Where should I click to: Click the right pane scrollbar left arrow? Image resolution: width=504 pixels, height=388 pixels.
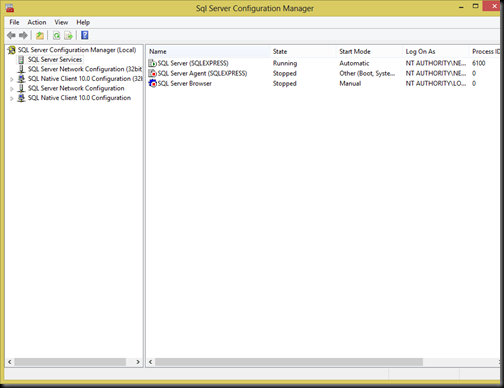click(151, 362)
